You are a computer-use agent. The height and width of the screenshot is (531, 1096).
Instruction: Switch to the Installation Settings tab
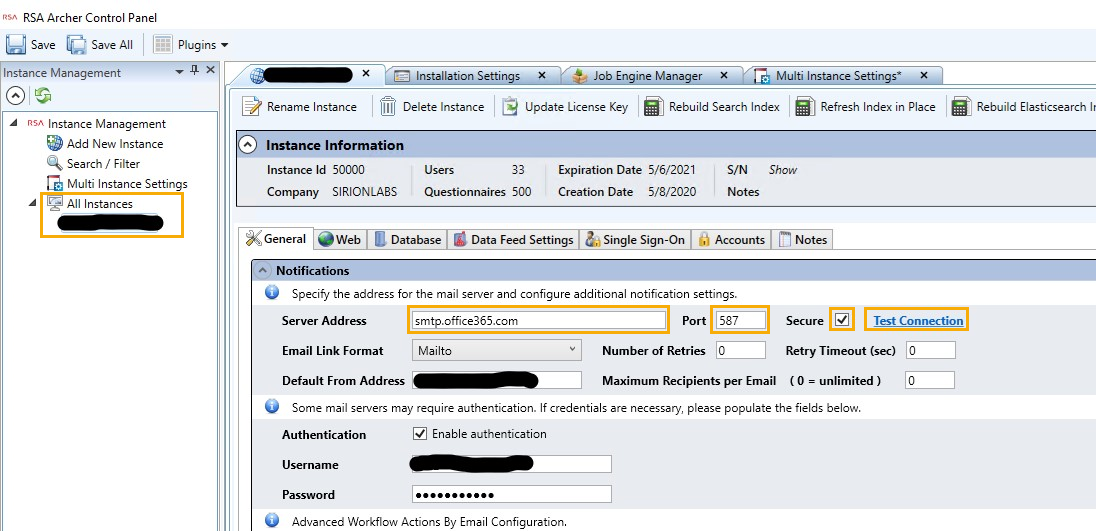coord(468,75)
